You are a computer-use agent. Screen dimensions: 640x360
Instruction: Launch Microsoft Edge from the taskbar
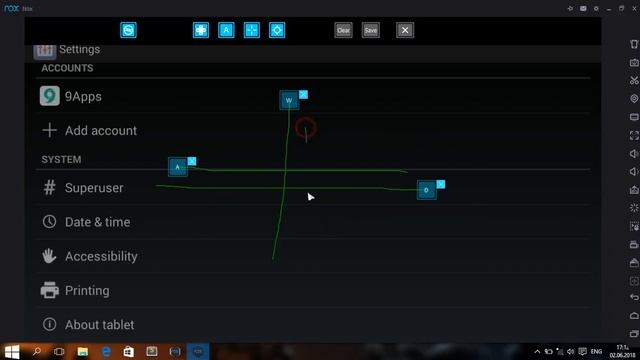point(106,351)
